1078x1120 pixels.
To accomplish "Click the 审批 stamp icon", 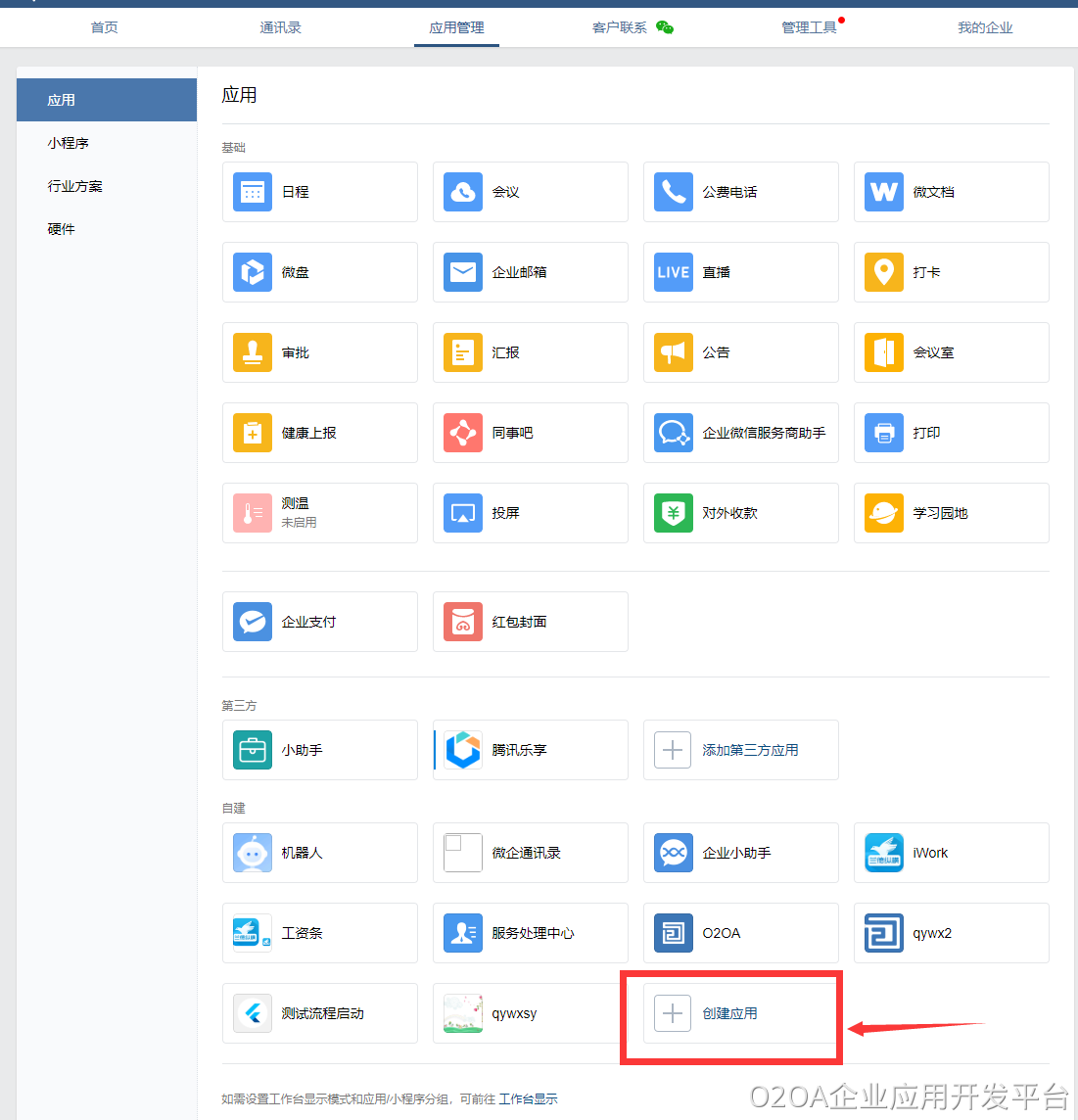I will point(253,352).
